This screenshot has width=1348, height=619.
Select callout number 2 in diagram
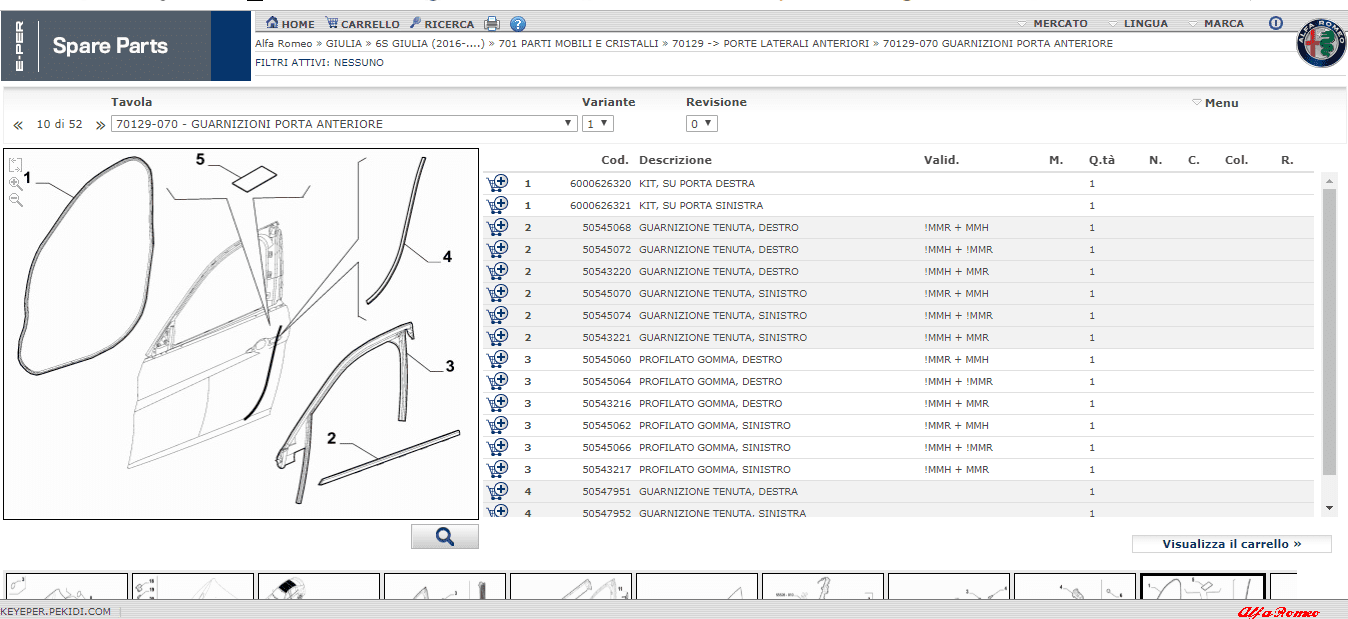pos(331,438)
